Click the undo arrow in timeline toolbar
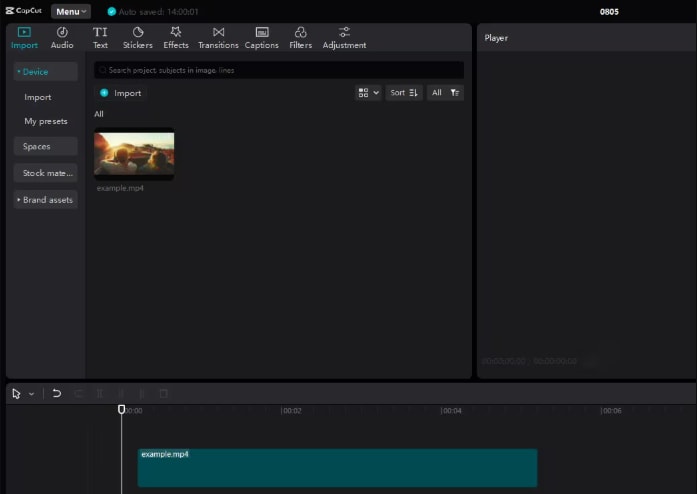The image size is (697, 494). [56, 394]
